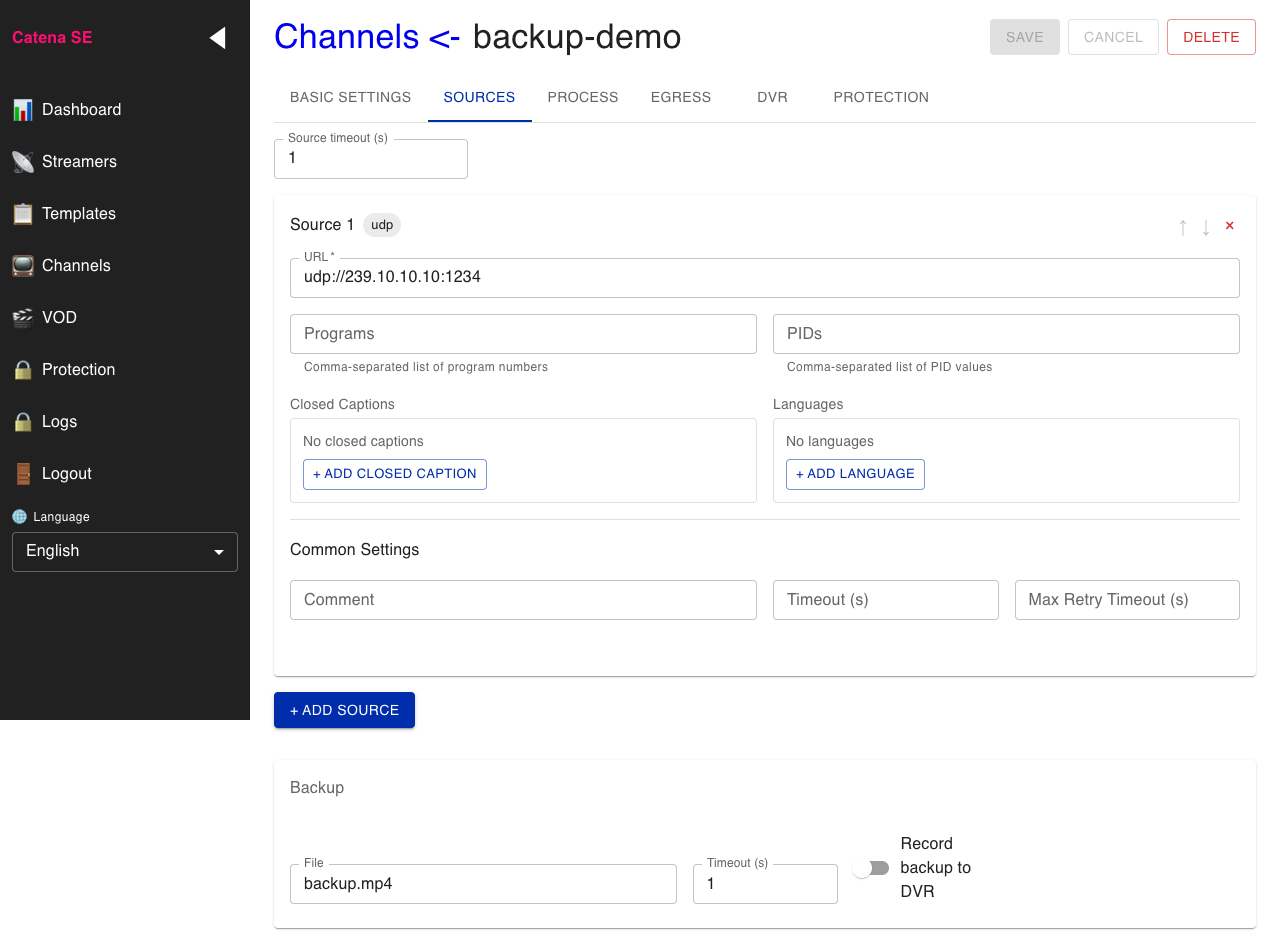Open the VOD section icon

[x=23, y=317]
